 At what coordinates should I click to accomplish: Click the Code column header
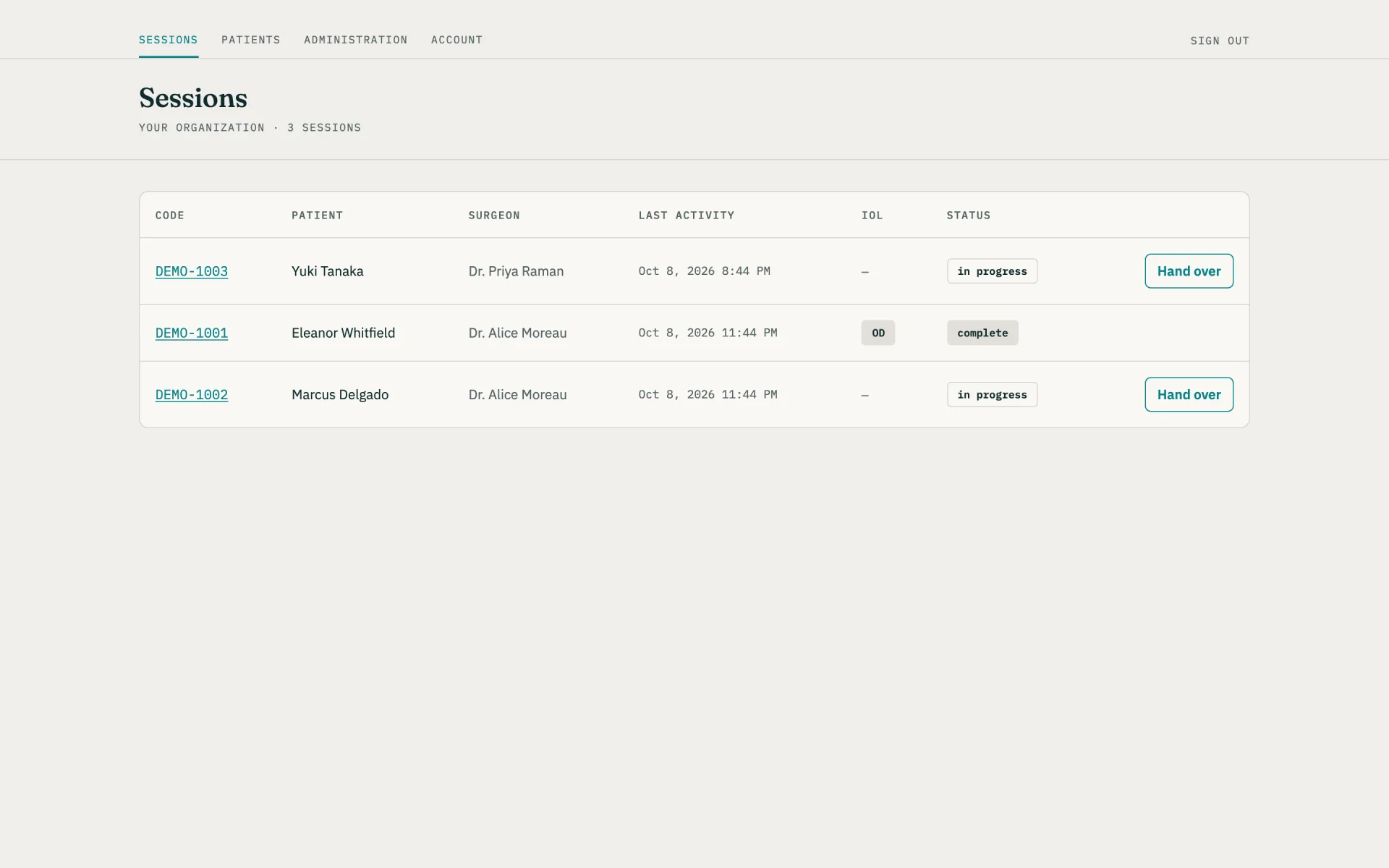point(170,216)
